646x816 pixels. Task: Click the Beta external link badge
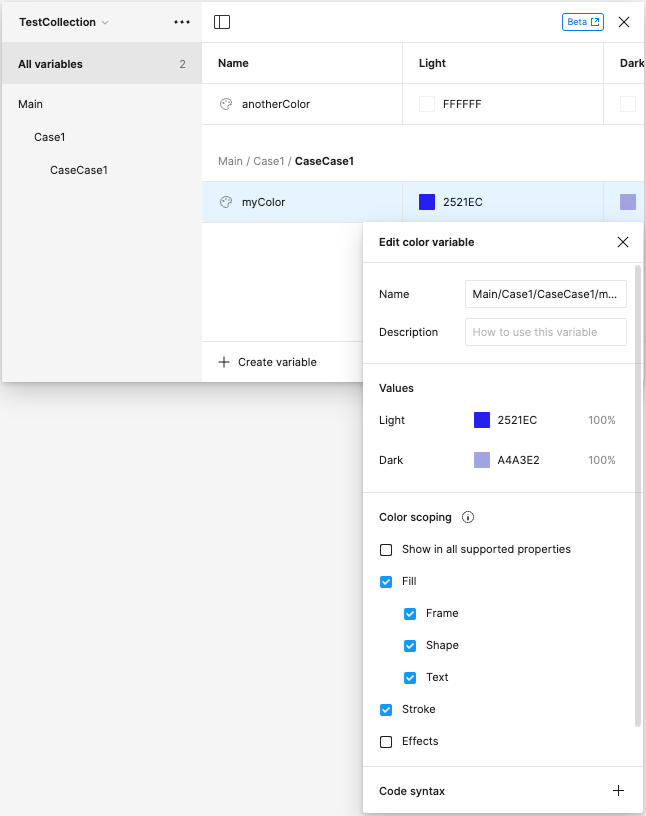[x=582, y=22]
